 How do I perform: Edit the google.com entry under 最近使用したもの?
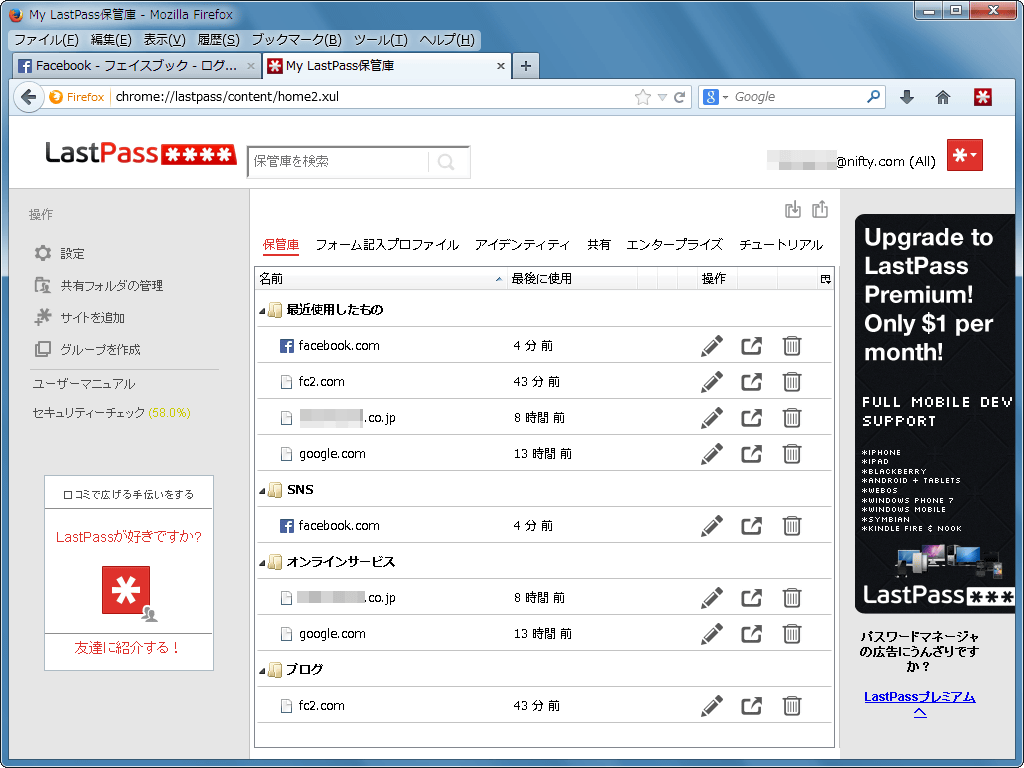(x=712, y=453)
